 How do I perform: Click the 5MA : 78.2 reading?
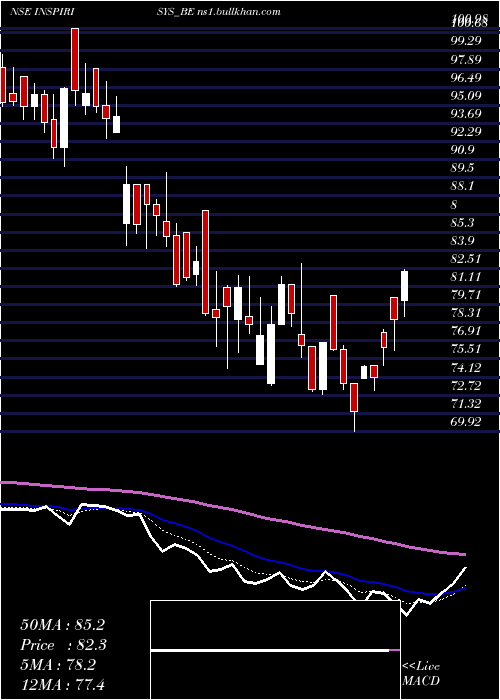58,666
